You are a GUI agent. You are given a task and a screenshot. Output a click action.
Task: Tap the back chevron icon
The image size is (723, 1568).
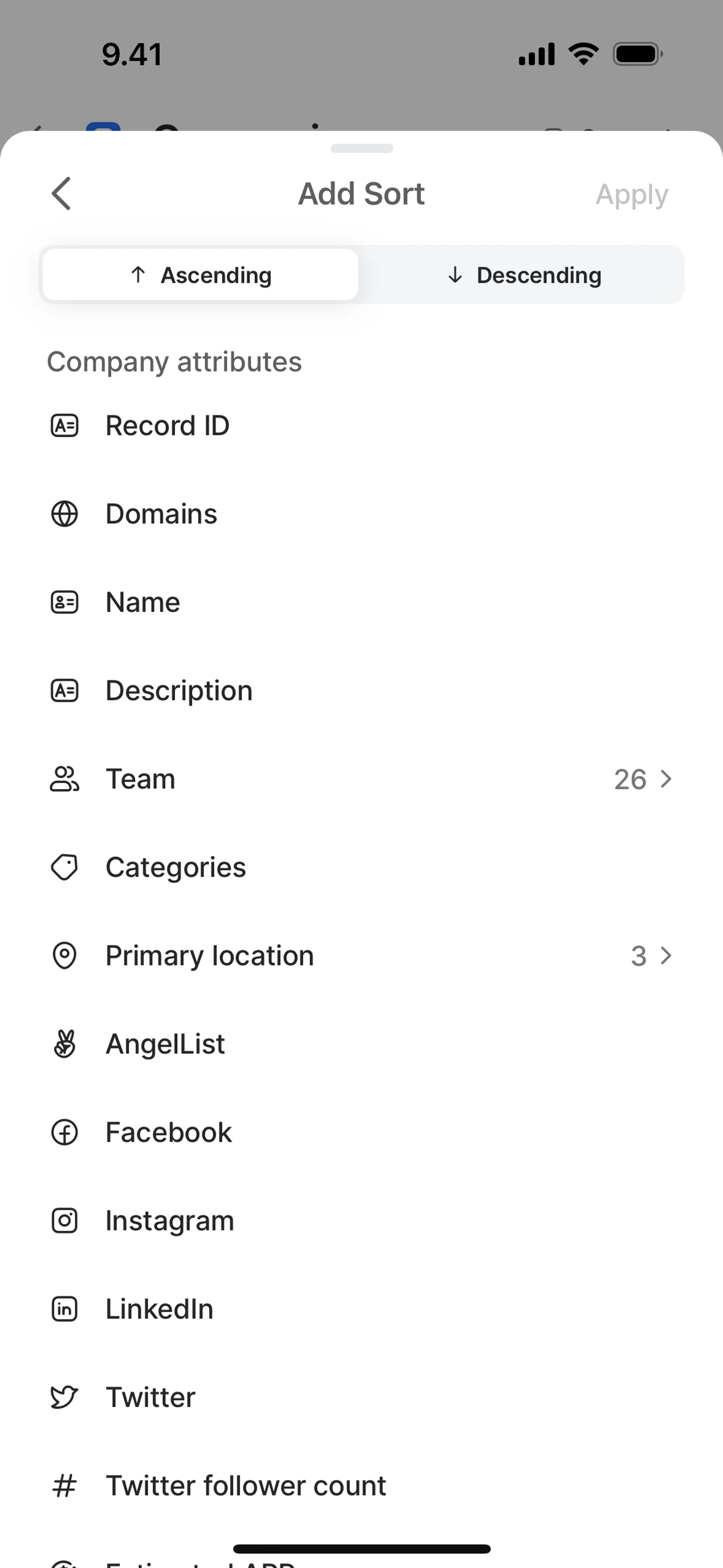[x=61, y=194]
